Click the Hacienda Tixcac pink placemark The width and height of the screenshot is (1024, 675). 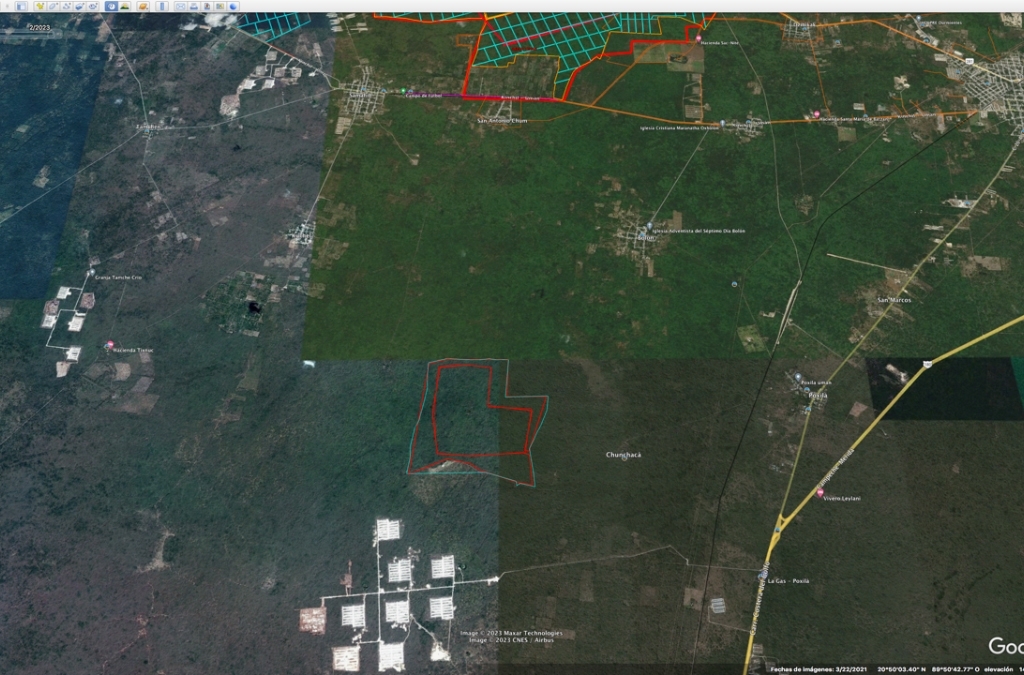(x=111, y=345)
